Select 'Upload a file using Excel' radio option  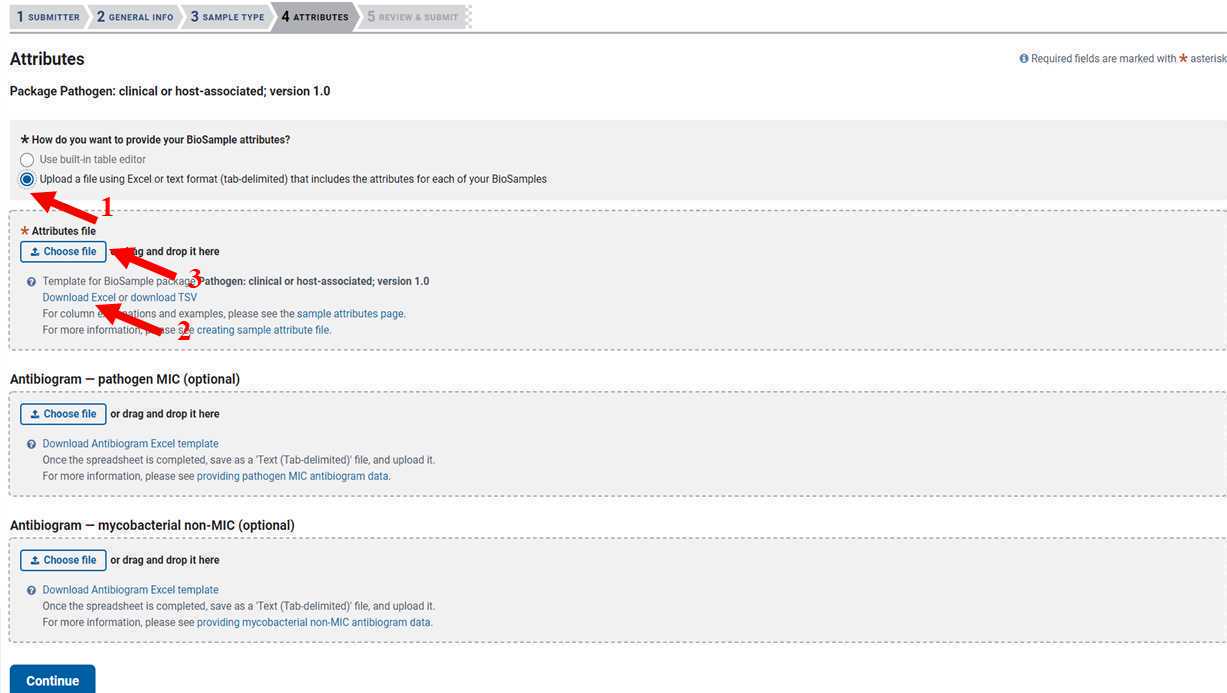[27, 180]
